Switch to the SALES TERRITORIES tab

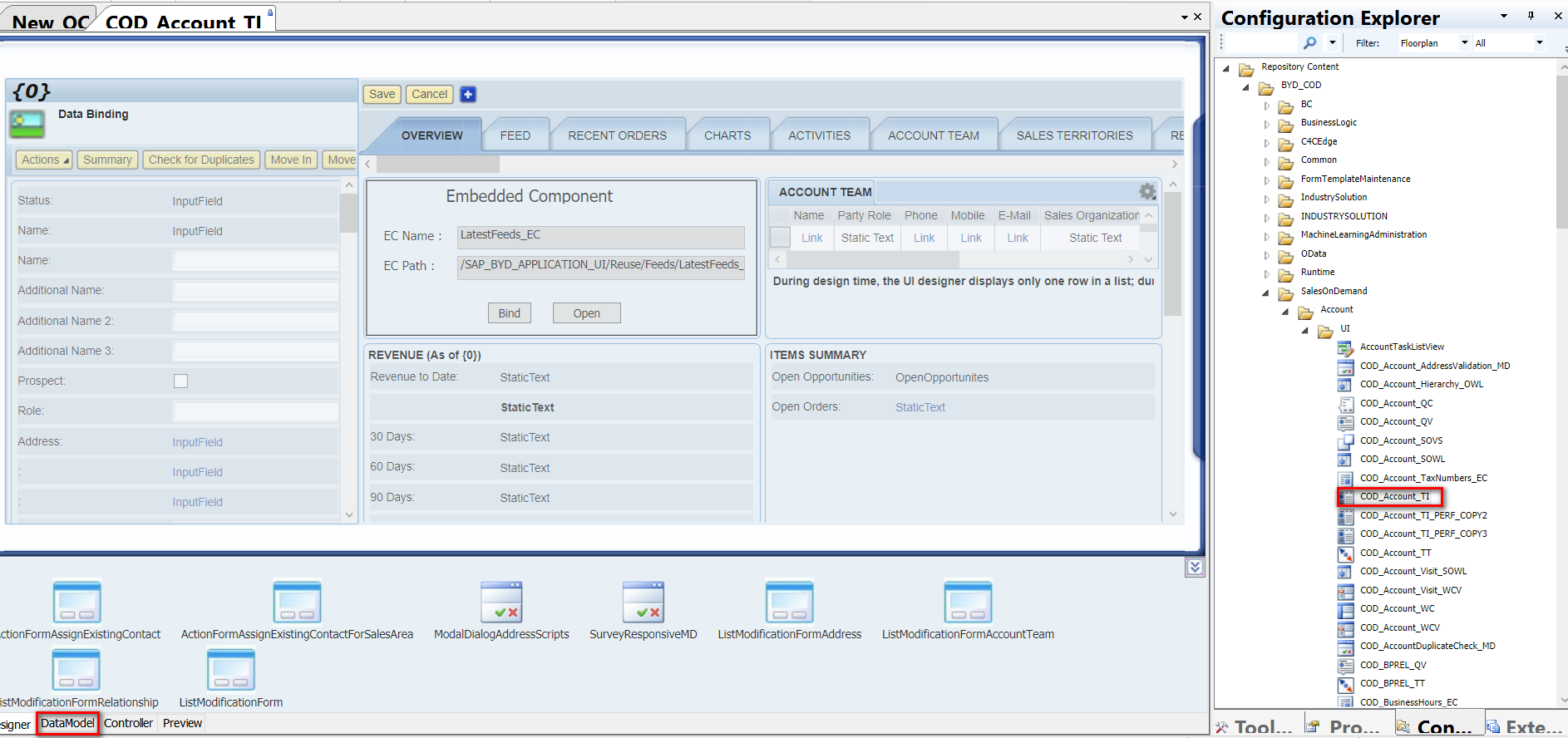click(1075, 135)
